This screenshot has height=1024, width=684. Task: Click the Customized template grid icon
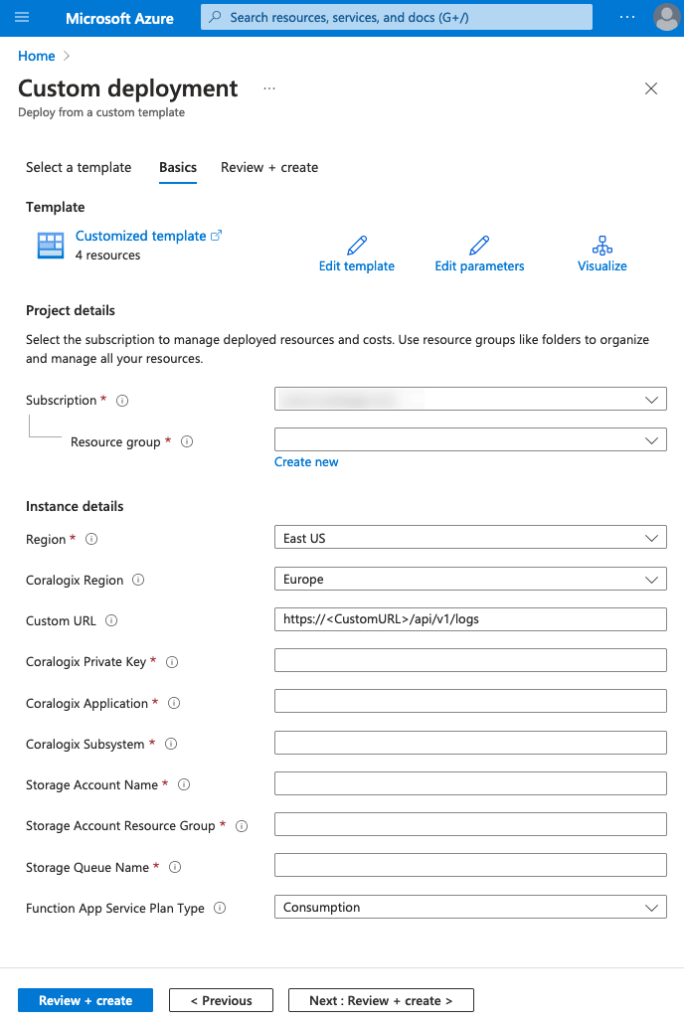click(50, 246)
